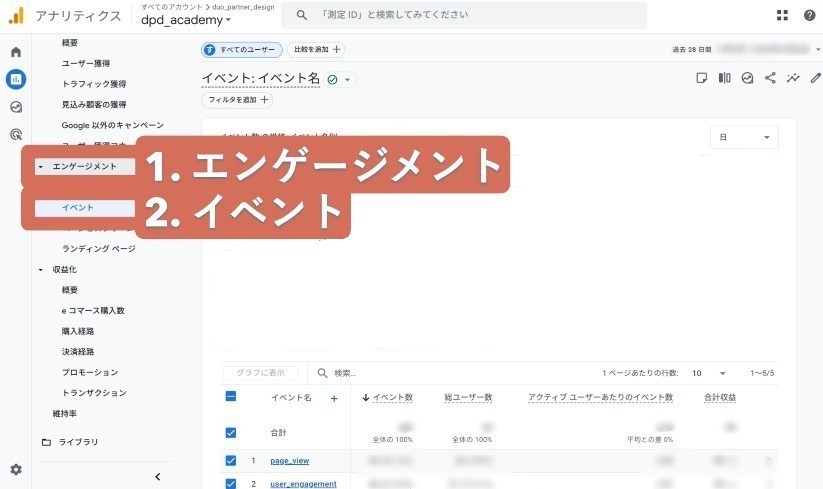The height and width of the screenshot is (489, 823).
Task: Collapse the 収益化 section in sidebar
Action: pyautogui.click(x=41, y=270)
